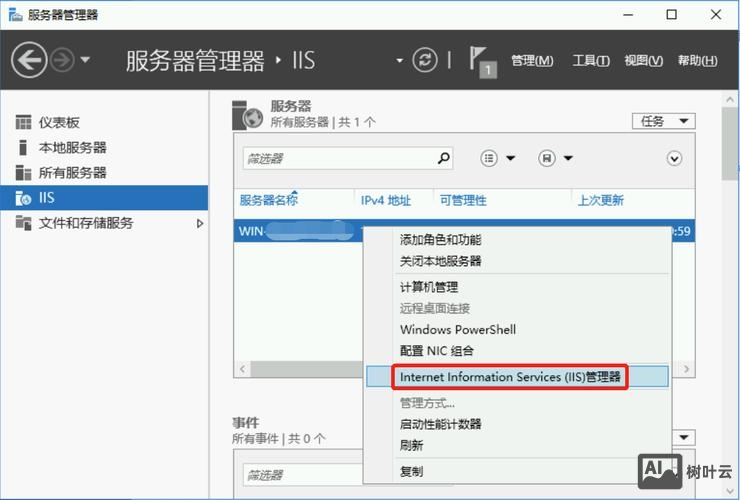Sort by 服务器名称 column header
The image size is (740, 500).
point(269,200)
